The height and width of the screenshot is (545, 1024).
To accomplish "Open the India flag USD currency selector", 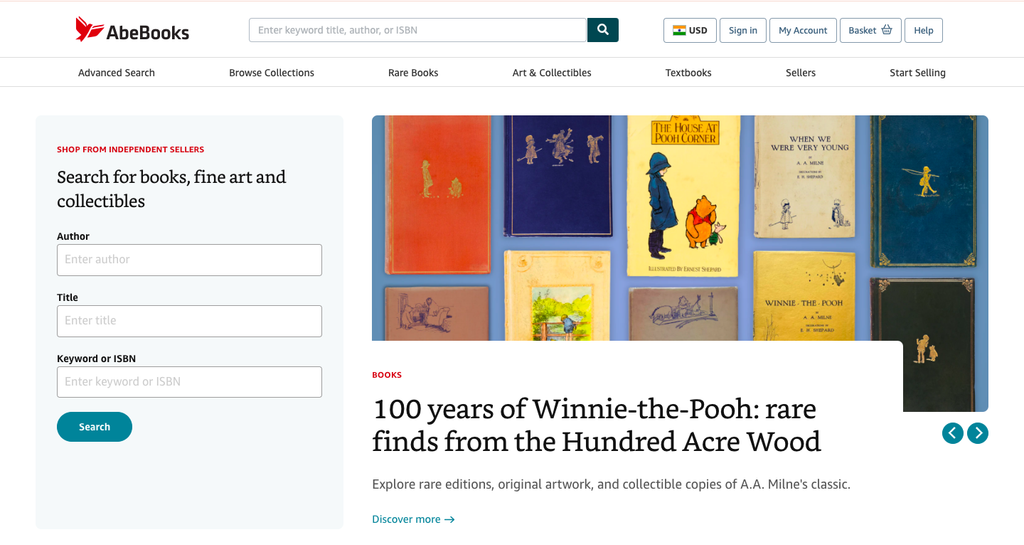I will pos(690,31).
